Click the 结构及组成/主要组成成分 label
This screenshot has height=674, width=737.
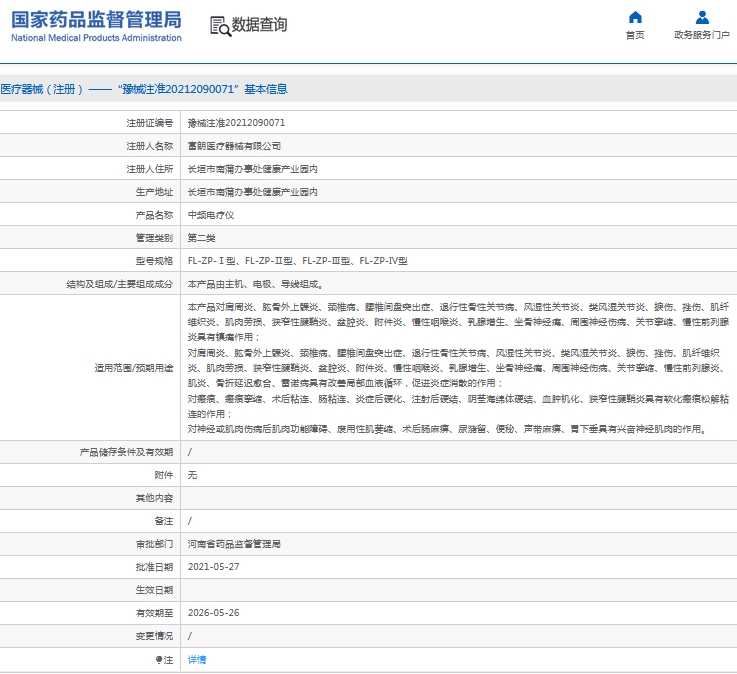point(119,284)
